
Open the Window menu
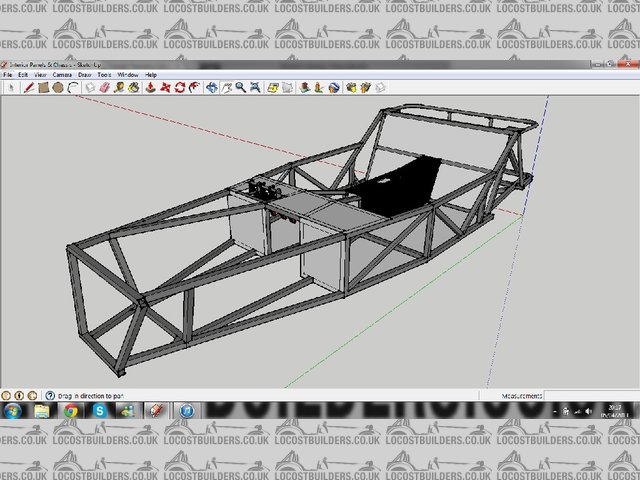pos(128,75)
